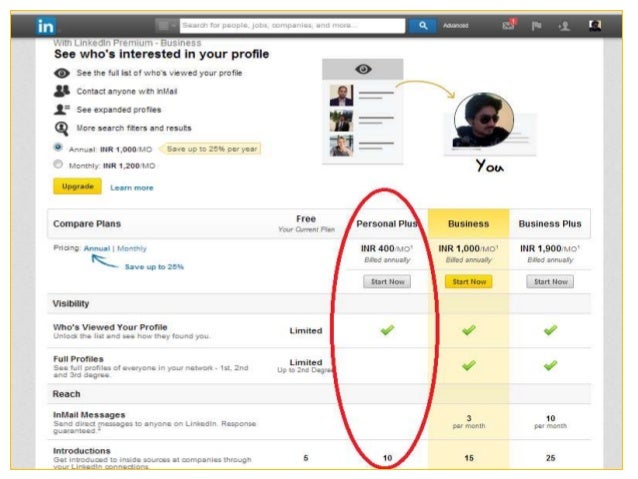Click 'Save up to 25% per year' tag

click(210, 149)
